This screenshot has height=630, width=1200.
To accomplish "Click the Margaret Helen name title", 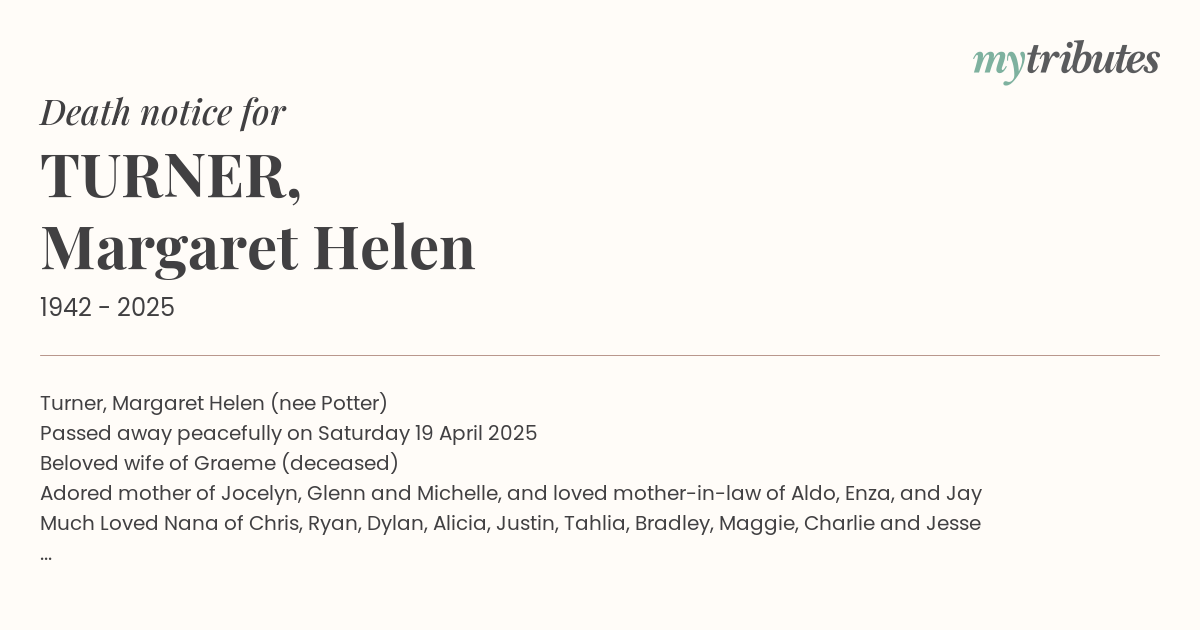I will [x=257, y=248].
